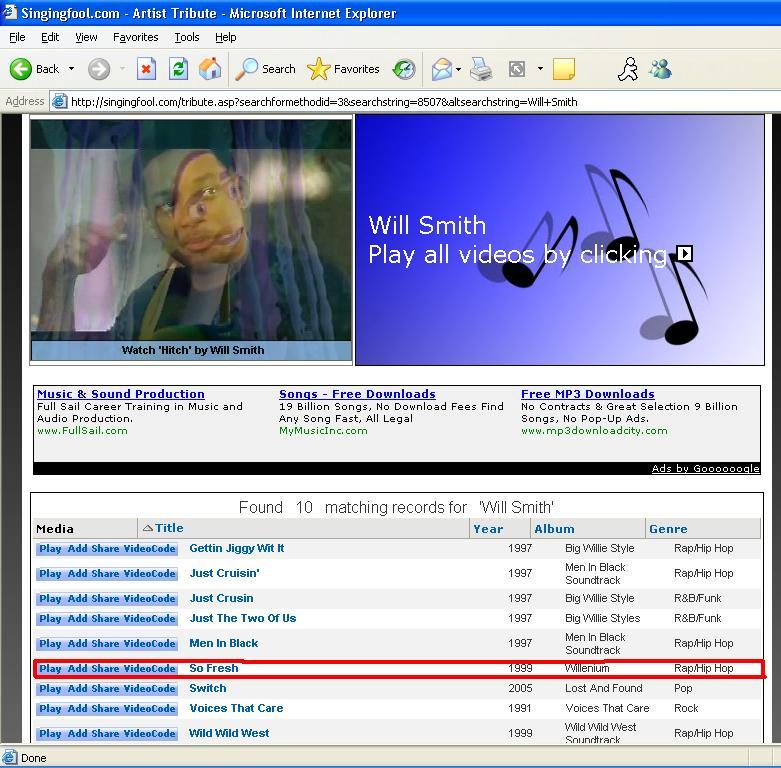Open Messenger people icon

(x=660, y=69)
